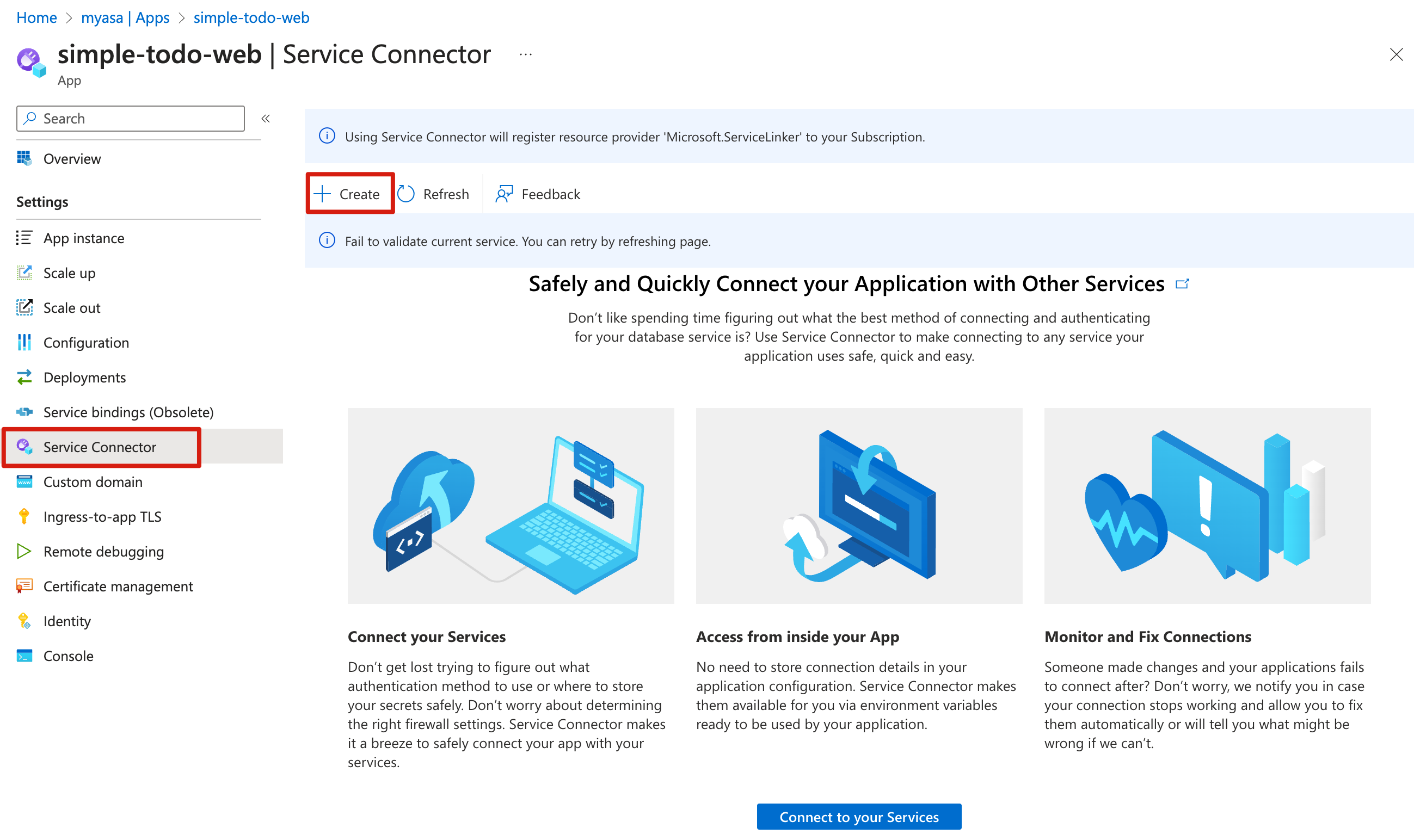Open external link icon beside heading
This screenshot has height=840, width=1414.
1182,283
